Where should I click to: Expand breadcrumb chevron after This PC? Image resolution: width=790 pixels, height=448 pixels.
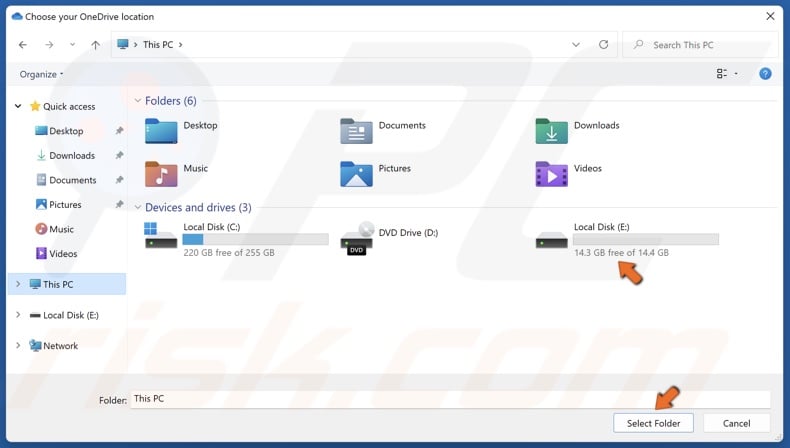(180, 44)
